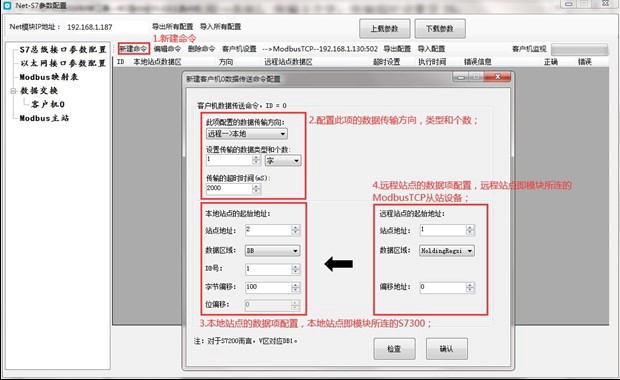Viewport: 620px width, 380px height.
Task: Click the 下载参数 button
Action: [x=440, y=29]
